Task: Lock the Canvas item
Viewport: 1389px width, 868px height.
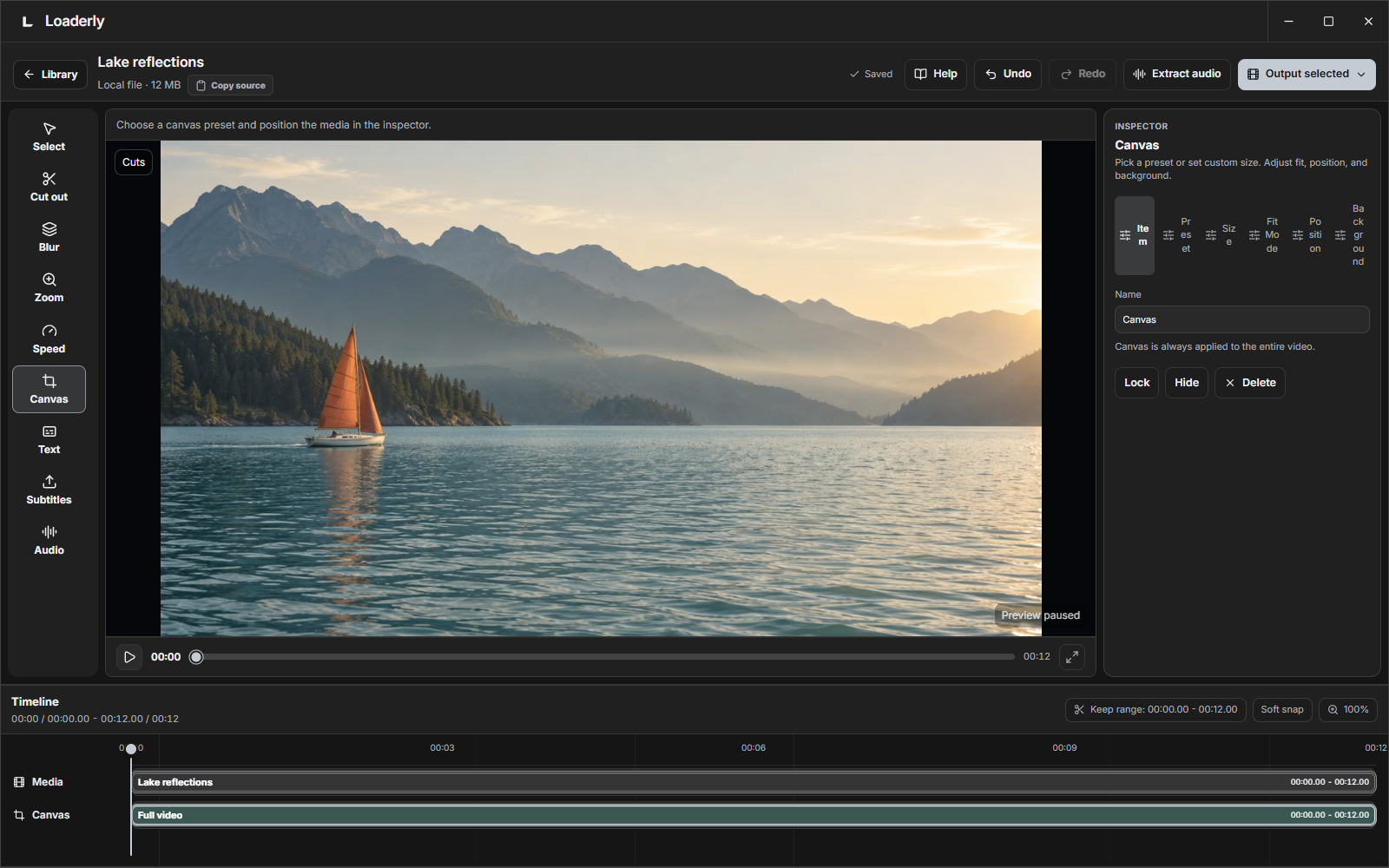Action: tap(1136, 383)
